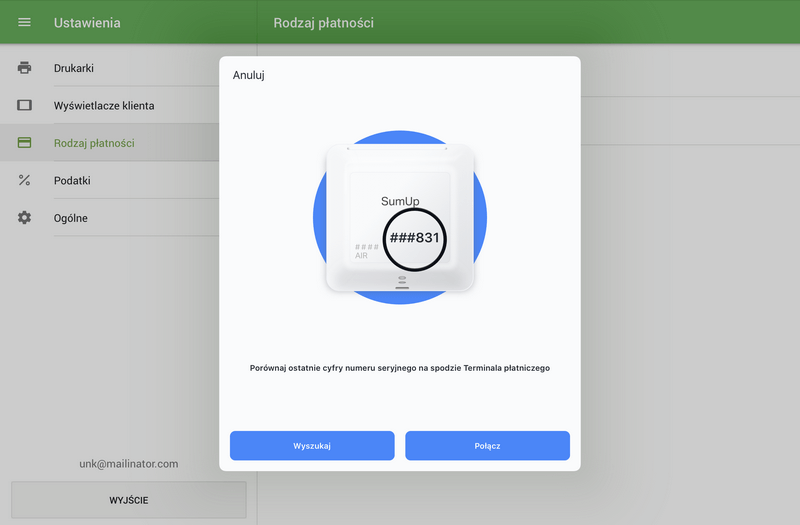The image size is (800, 525).
Task: Click the serial number comparison instruction text
Action: (400, 368)
